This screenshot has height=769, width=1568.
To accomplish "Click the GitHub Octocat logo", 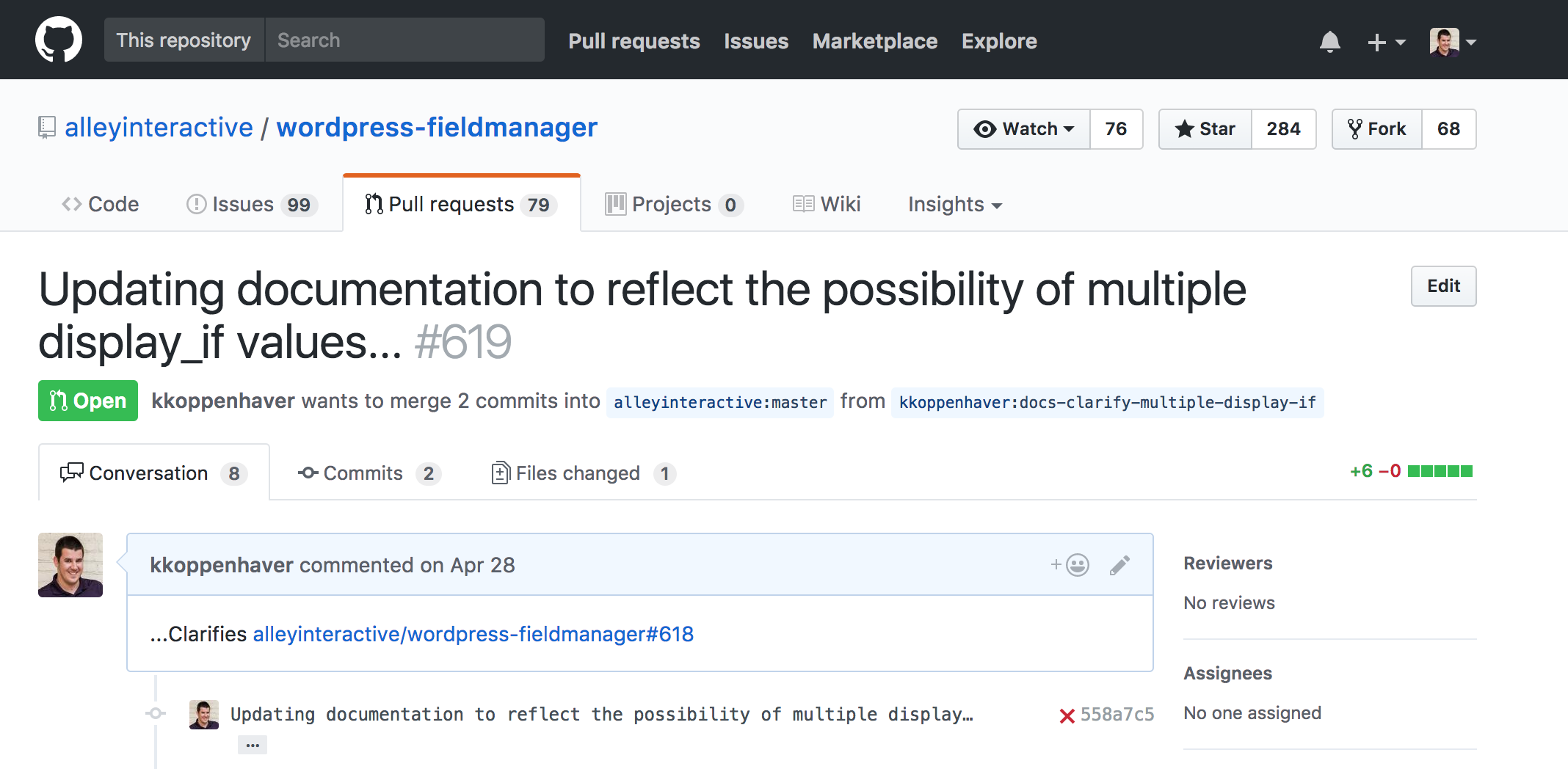I will click(x=59, y=40).
